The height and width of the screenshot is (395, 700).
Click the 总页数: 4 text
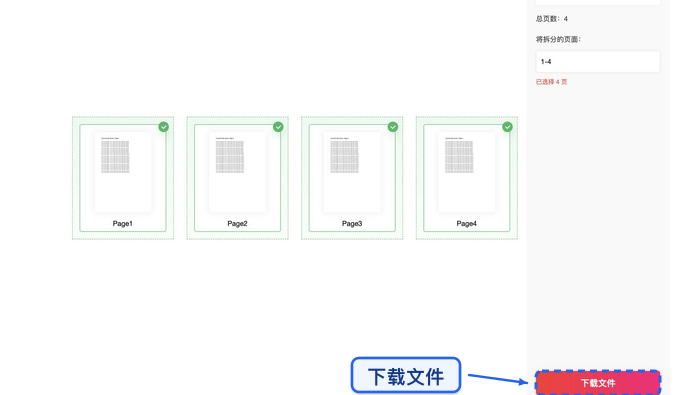coord(552,19)
